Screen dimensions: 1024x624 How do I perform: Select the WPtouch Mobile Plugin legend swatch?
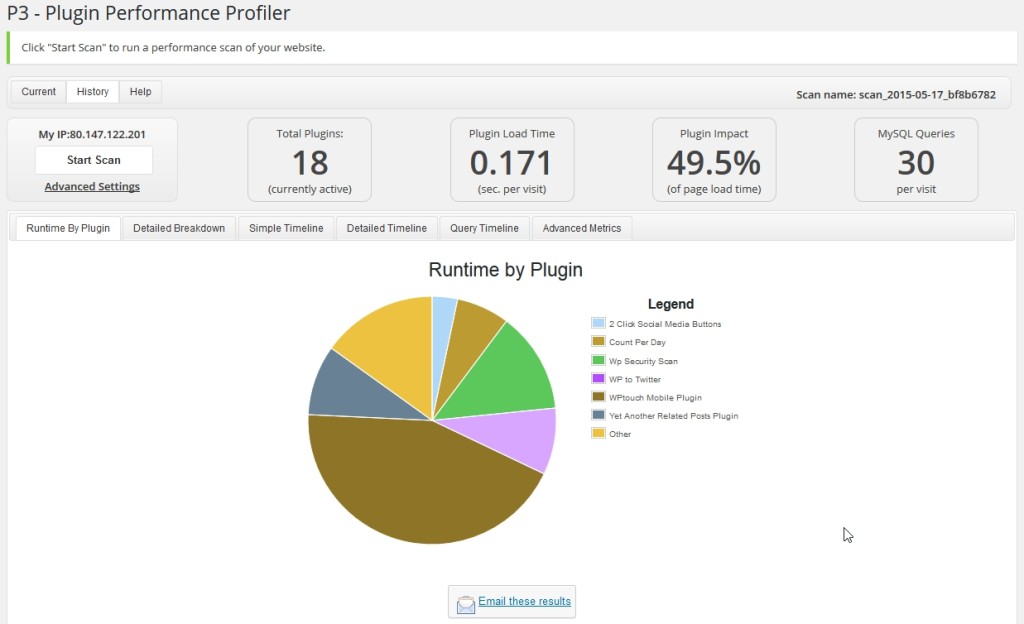pyautogui.click(x=598, y=397)
